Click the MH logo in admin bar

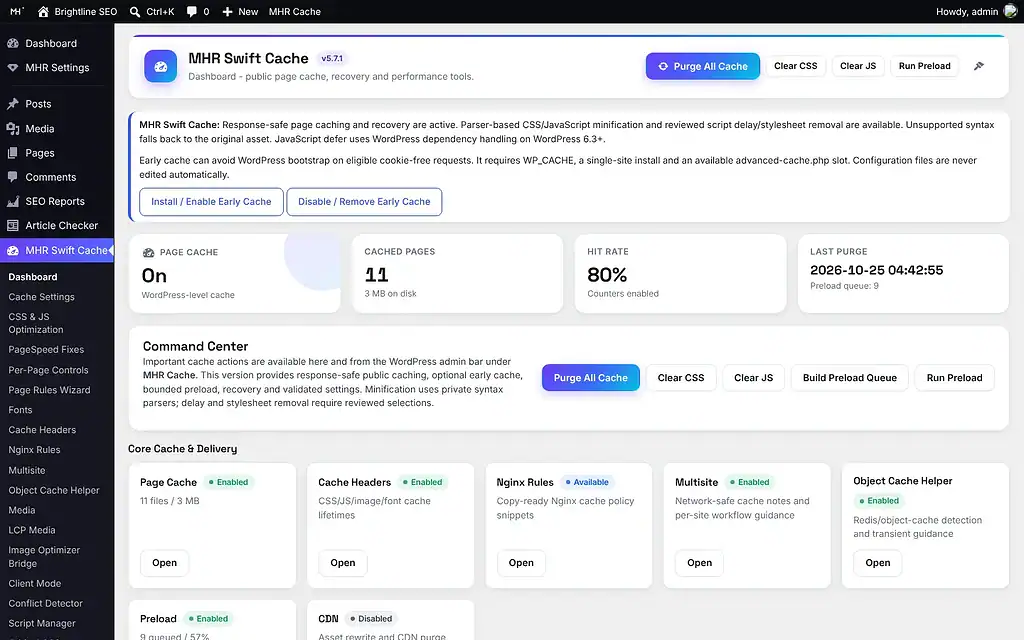pyautogui.click(x=17, y=11)
